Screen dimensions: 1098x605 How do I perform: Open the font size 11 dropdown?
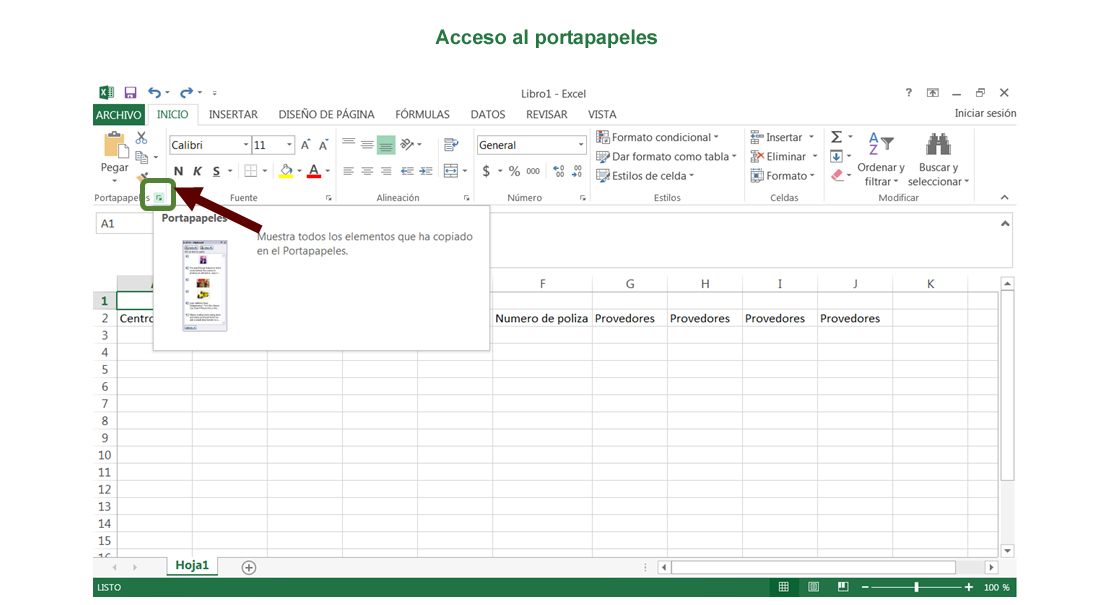pyautogui.click(x=289, y=145)
